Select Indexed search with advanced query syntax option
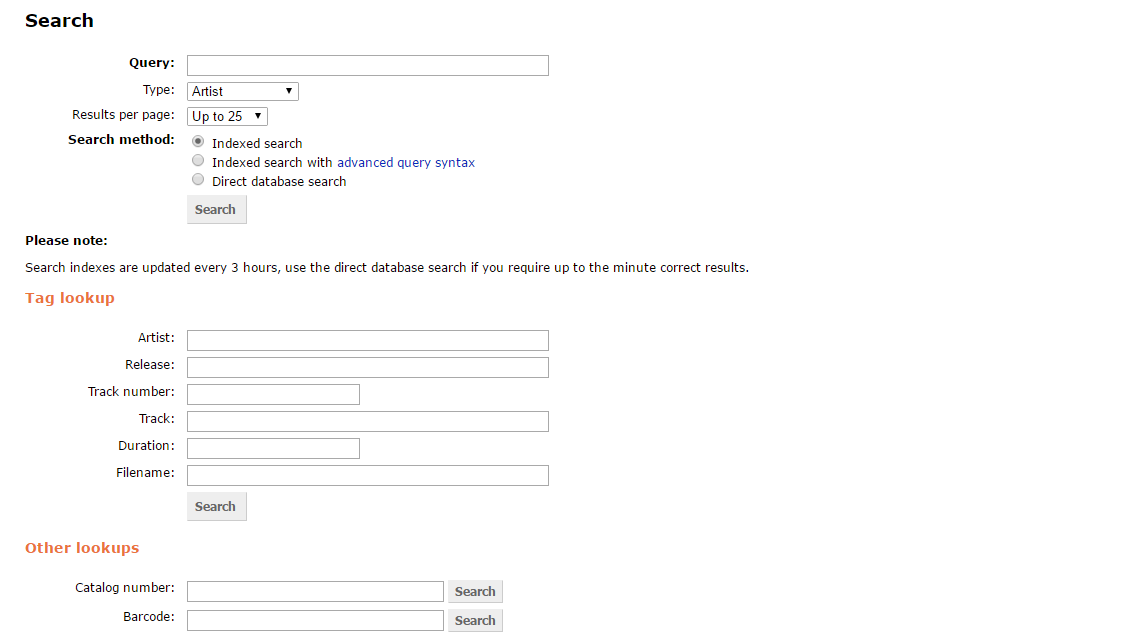 pos(198,161)
